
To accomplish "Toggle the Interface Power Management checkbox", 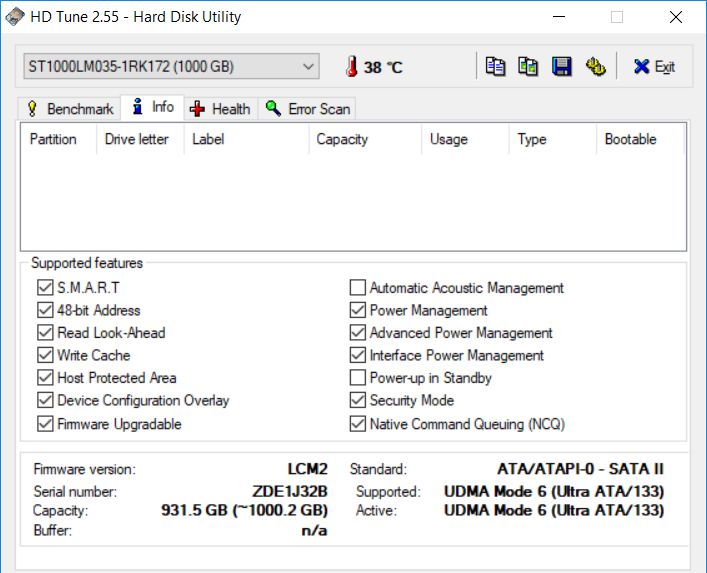I will click(x=358, y=355).
